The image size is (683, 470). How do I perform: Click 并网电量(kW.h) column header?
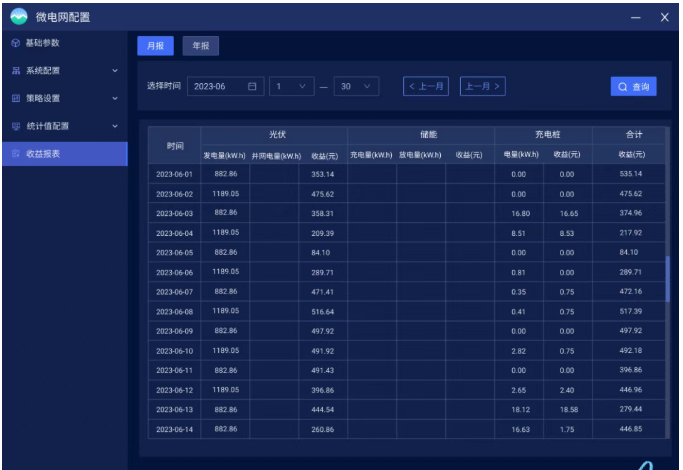click(276, 156)
